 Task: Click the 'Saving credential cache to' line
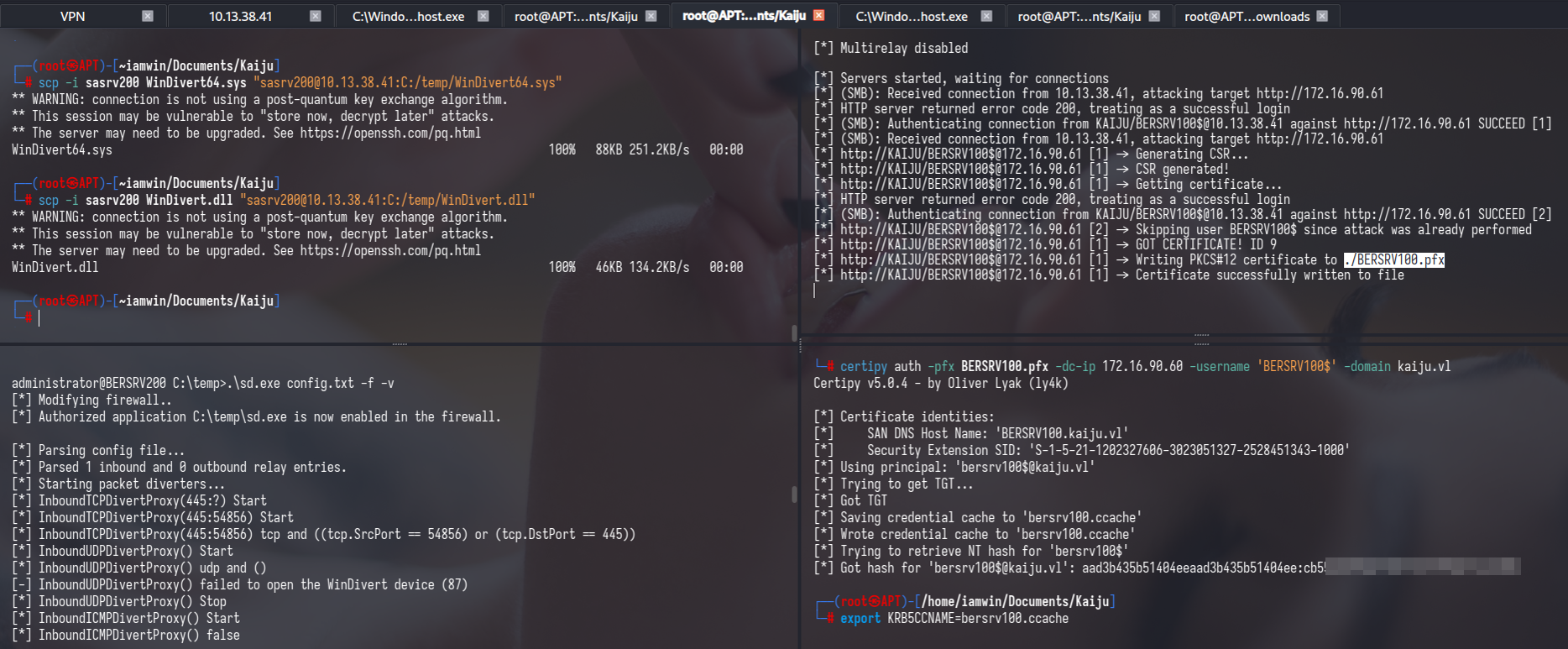[978, 517]
